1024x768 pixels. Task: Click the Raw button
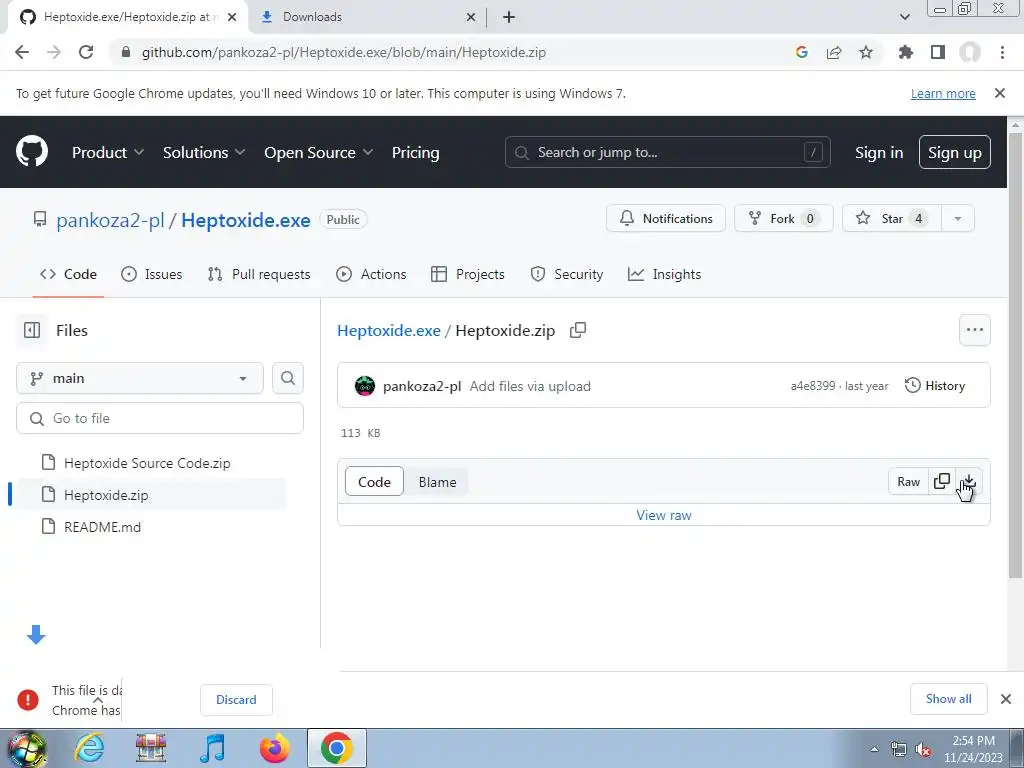[x=908, y=481]
